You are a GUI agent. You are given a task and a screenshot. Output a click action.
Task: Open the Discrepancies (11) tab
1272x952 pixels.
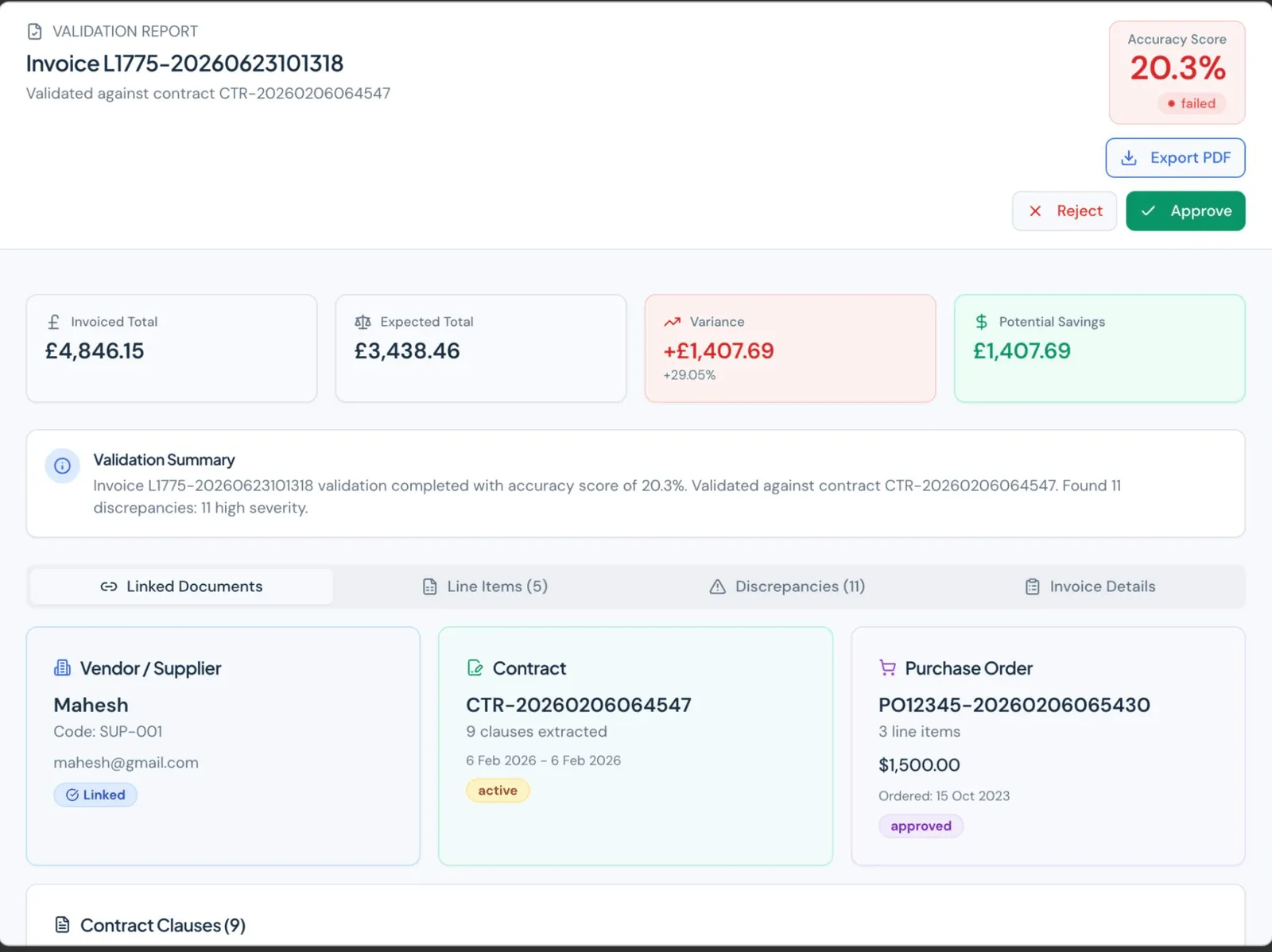click(x=787, y=586)
